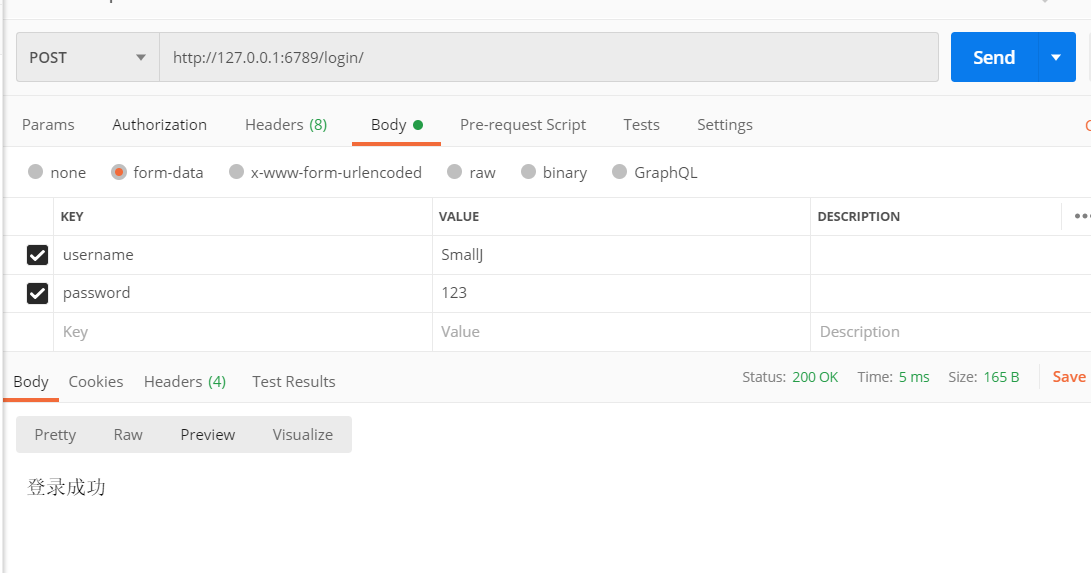Open the Authorization tab
The width and height of the screenshot is (1091, 573).
click(159, 124)
